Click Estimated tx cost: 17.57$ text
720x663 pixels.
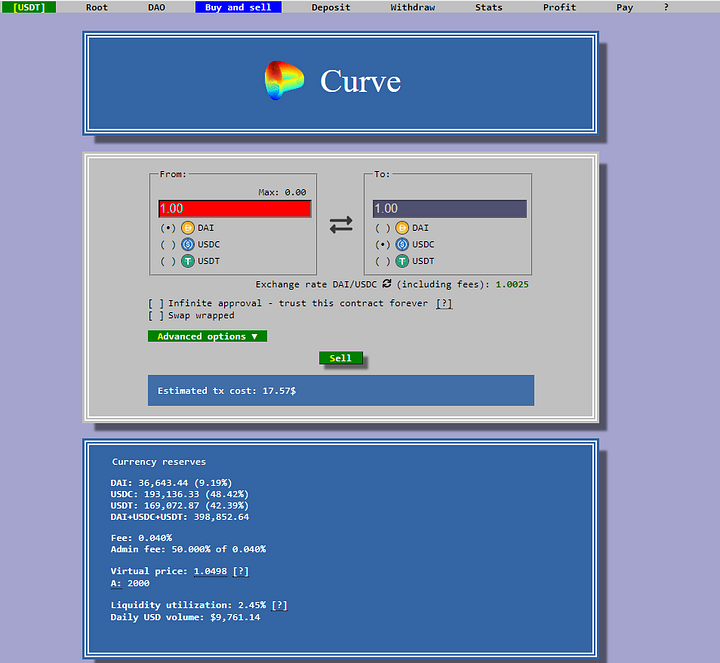coord(227,391)
